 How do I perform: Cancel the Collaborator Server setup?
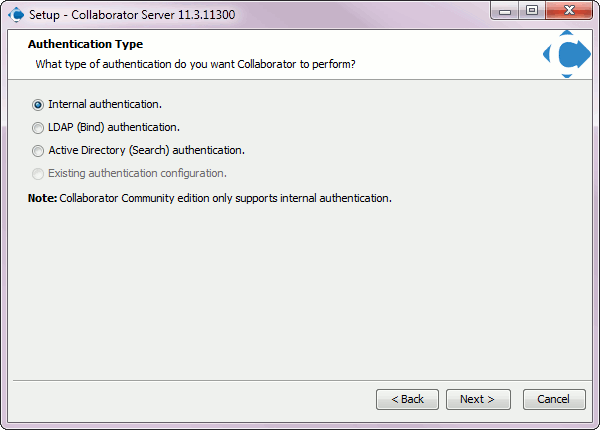coord(554,399)
